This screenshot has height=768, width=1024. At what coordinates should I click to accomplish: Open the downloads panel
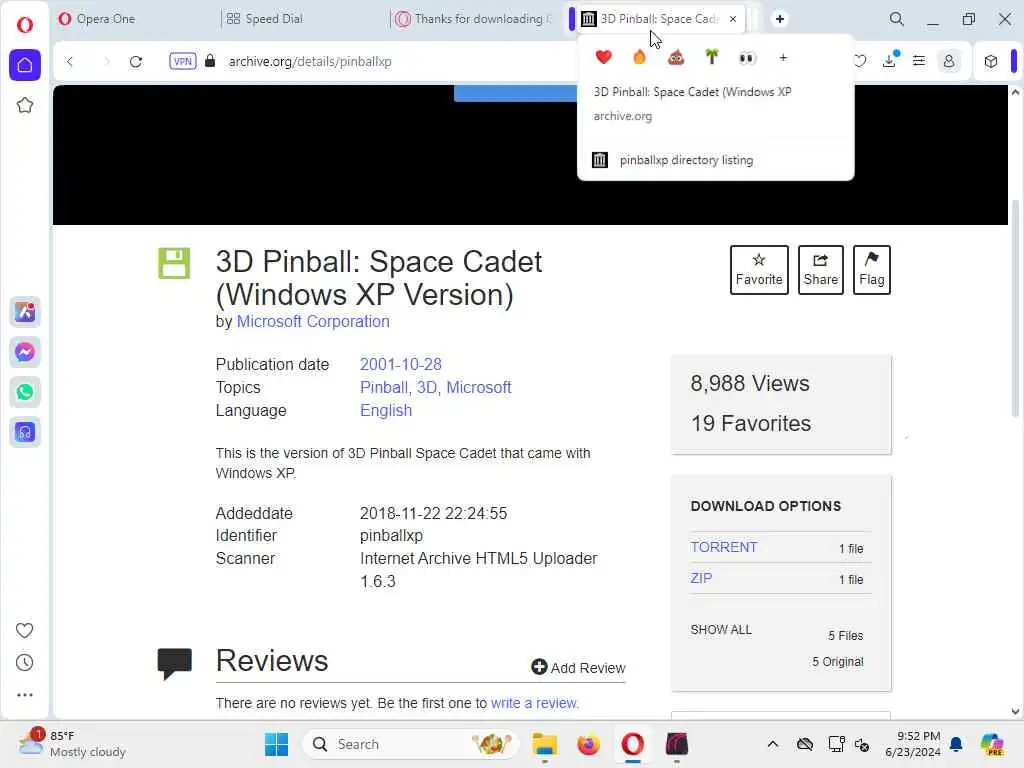click(x=889, y=60)
